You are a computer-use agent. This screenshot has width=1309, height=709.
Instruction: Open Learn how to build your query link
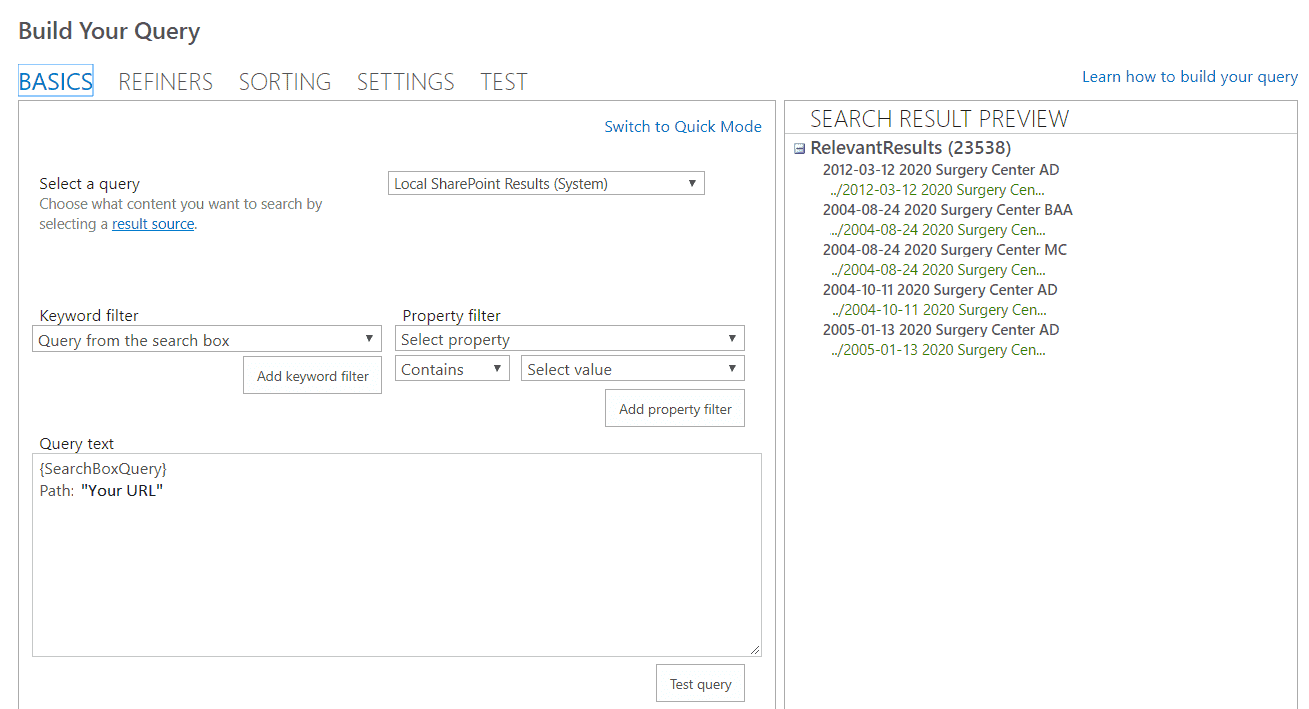coord(1190,77)
